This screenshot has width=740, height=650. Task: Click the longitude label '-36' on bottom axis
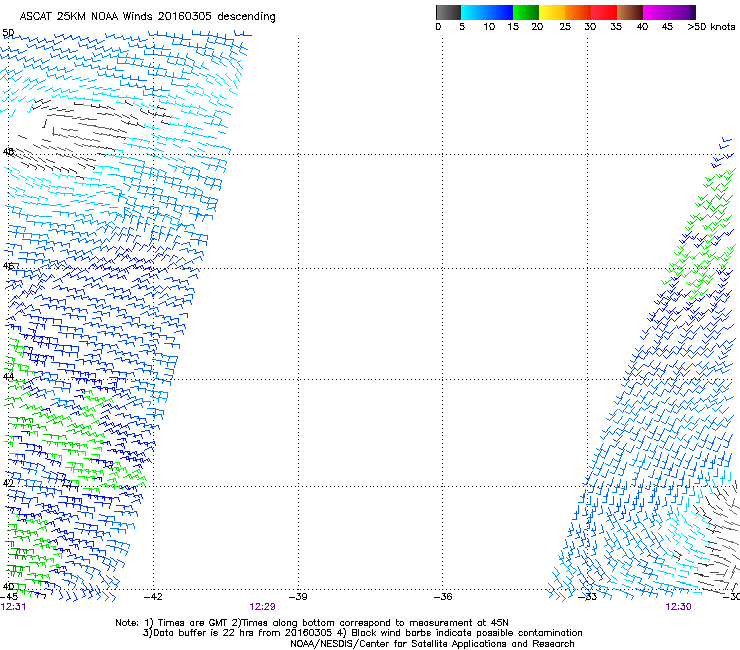click(443, 597)
